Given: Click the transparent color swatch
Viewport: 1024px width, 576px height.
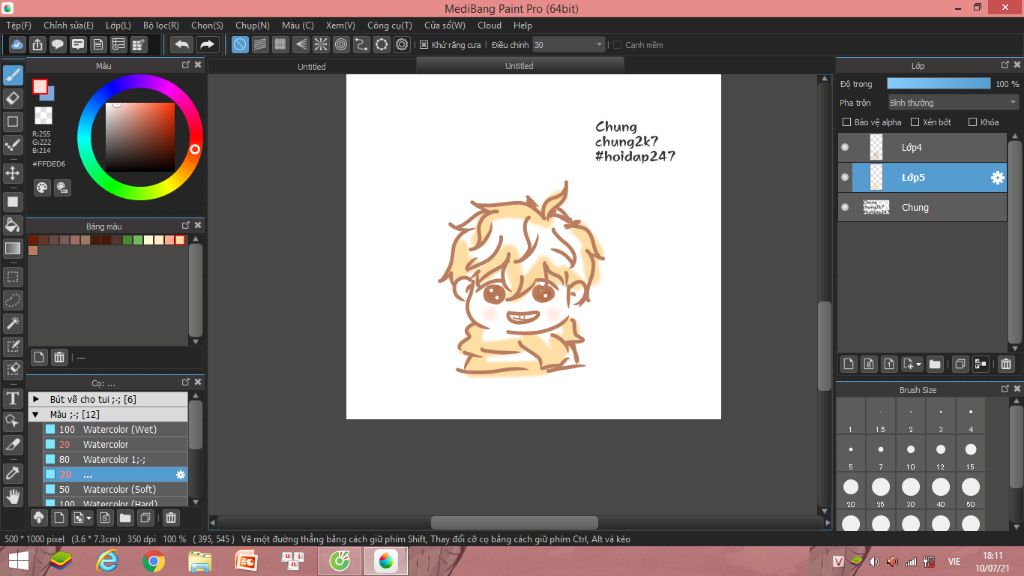Looking at the screenshot, I should (x=43, y=116).
